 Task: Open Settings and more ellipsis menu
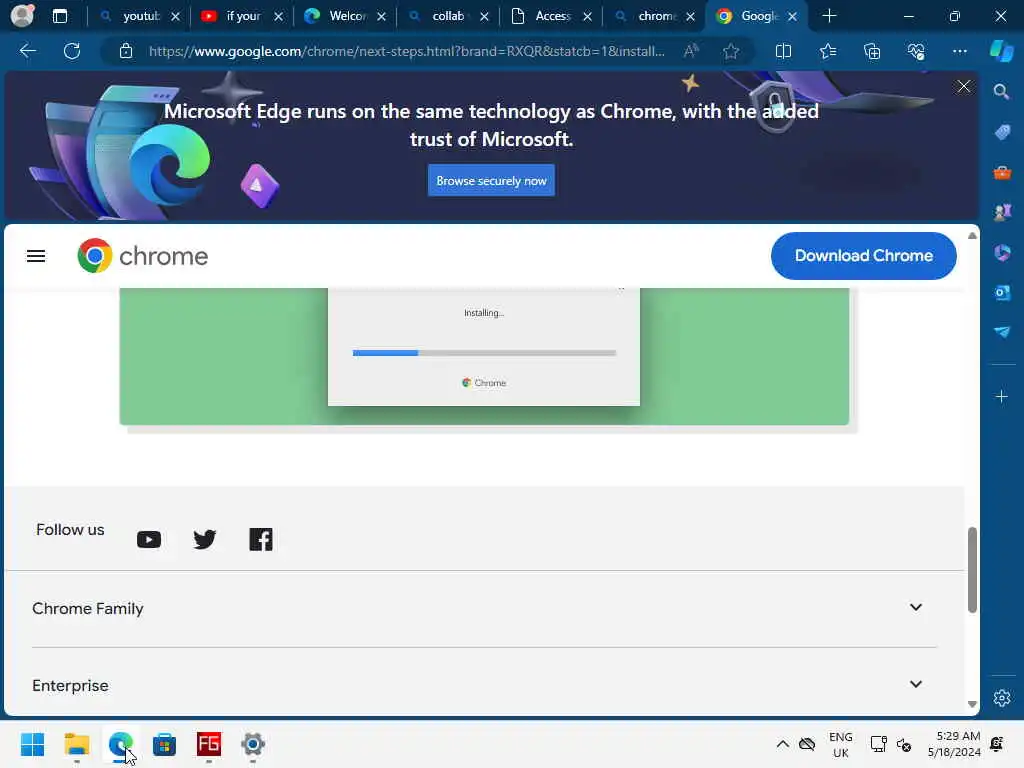point(959,51)
